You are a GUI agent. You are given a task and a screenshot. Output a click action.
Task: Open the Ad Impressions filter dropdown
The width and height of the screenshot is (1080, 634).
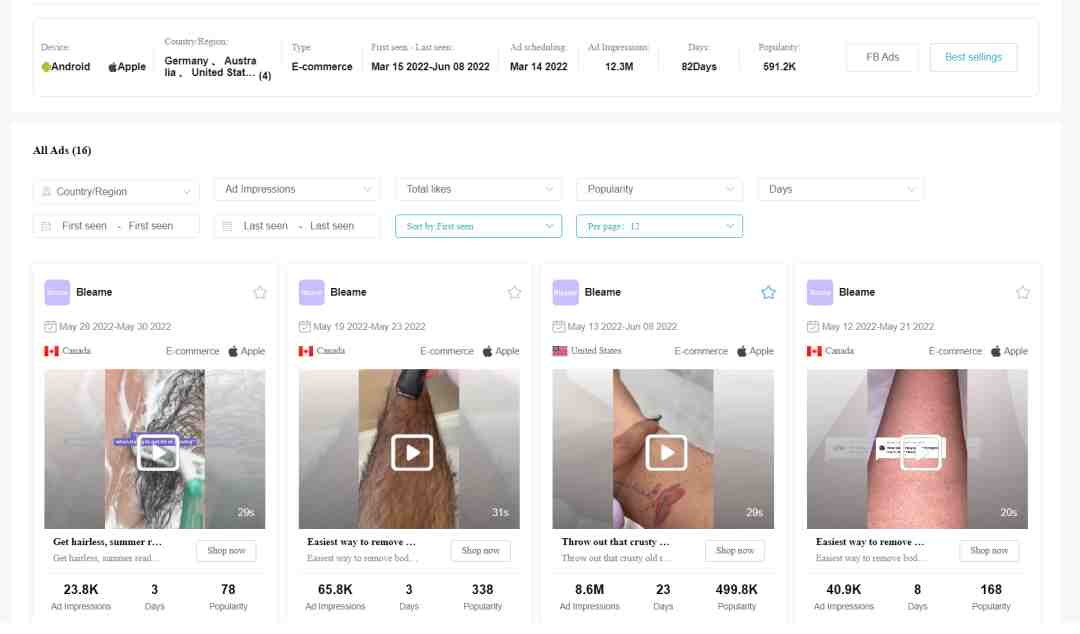click(x=297, y=189)
